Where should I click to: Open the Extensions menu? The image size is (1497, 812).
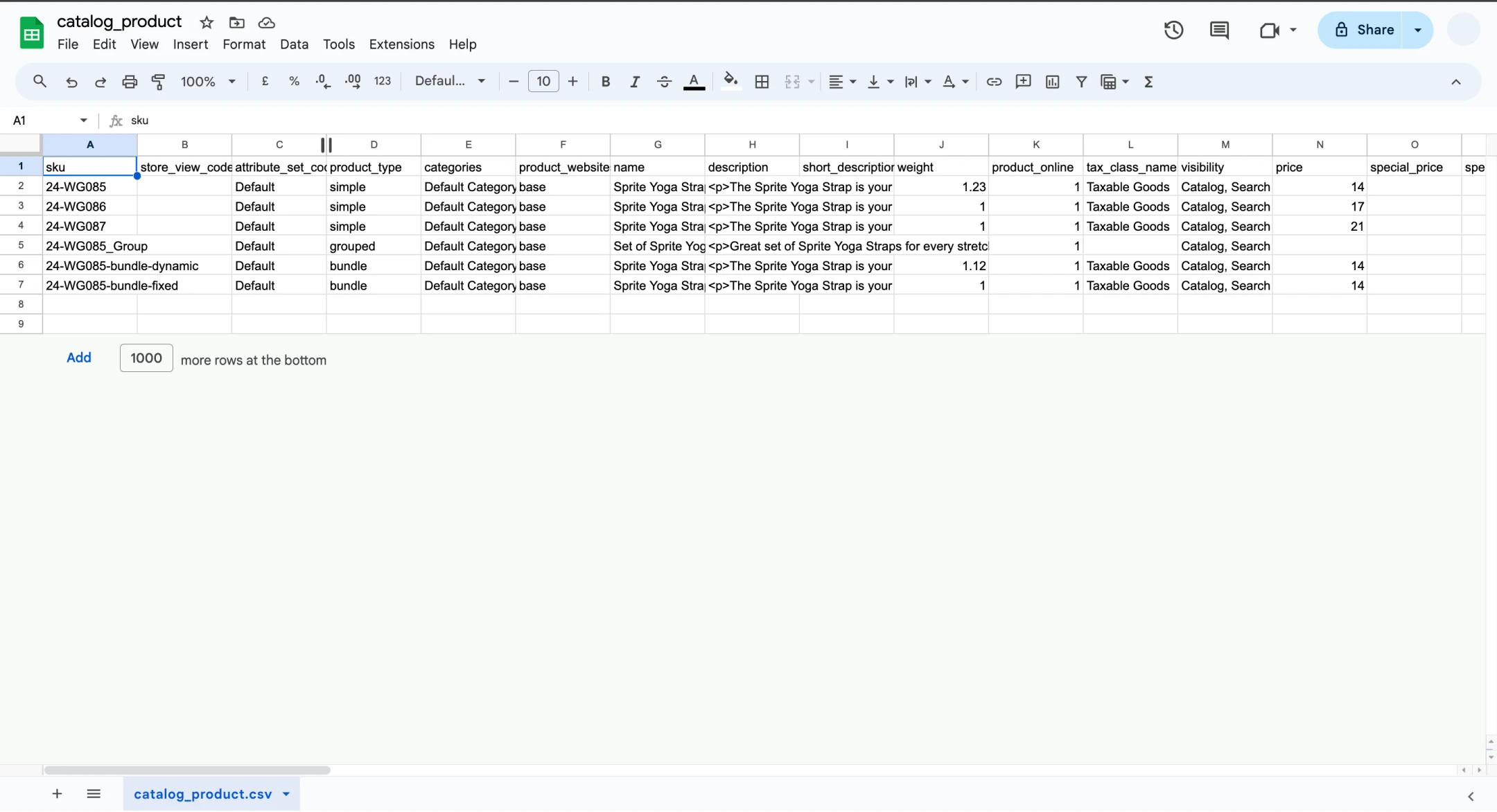pos(401,44)
